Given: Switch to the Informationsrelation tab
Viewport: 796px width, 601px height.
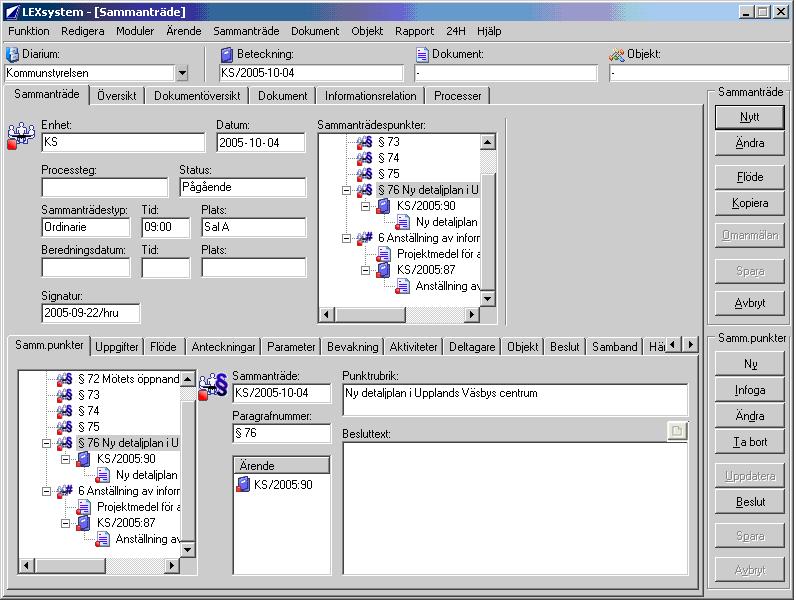Looking at the screenshot, I should (371, 96).
